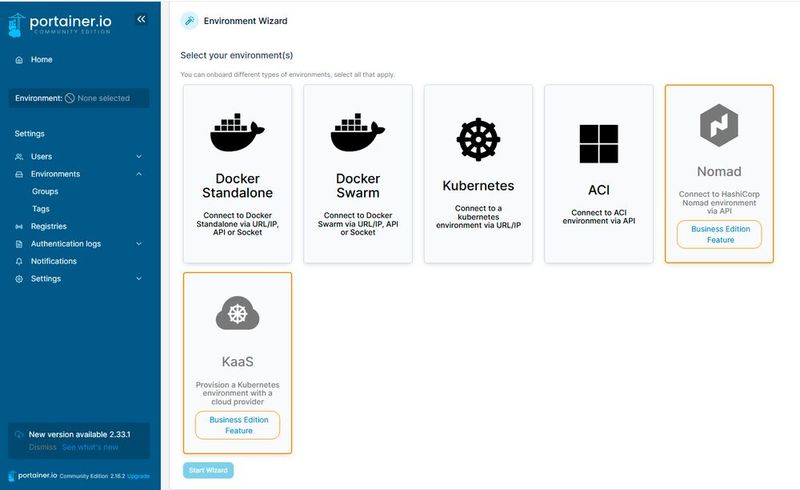The width and height of the screenshot is (800, 490).
Task: Click the Upgrade link in the footer
Action: click(x=138, y=476)
